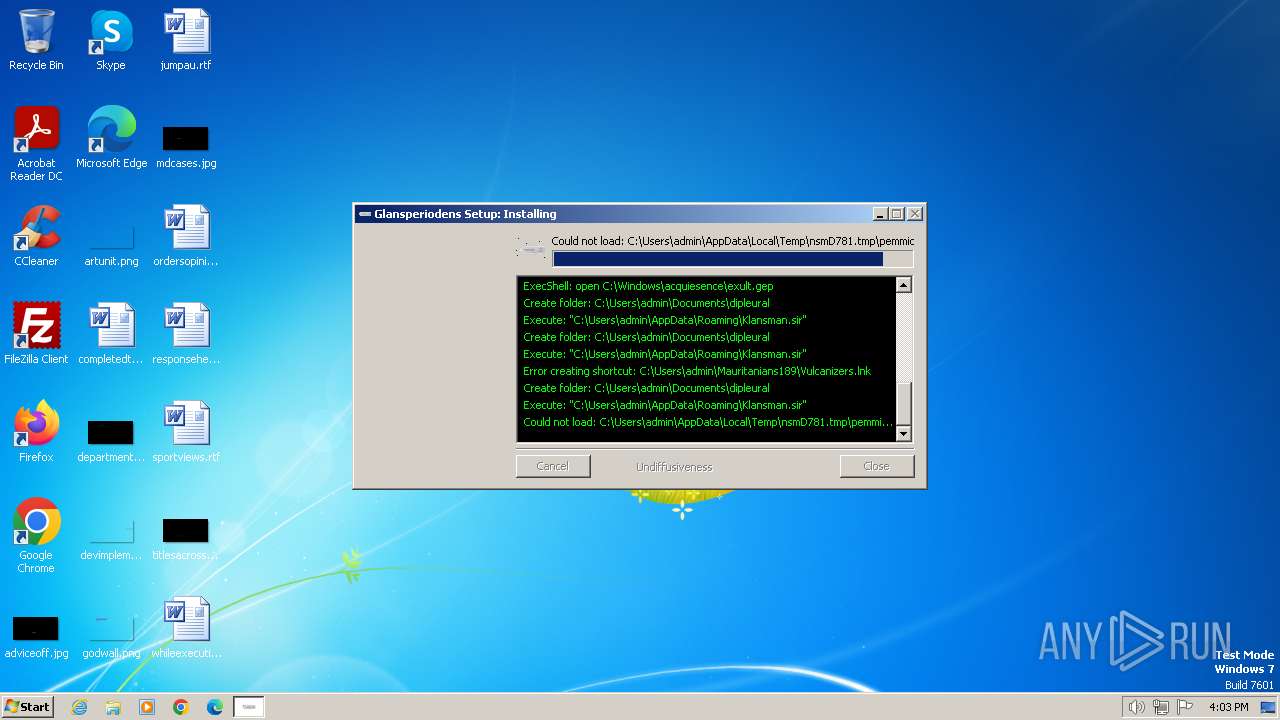The image size is (1280, 720).
Task: Click the Undiffusiveness branding text
Action: pyautogui.click(x=674, y=467)
